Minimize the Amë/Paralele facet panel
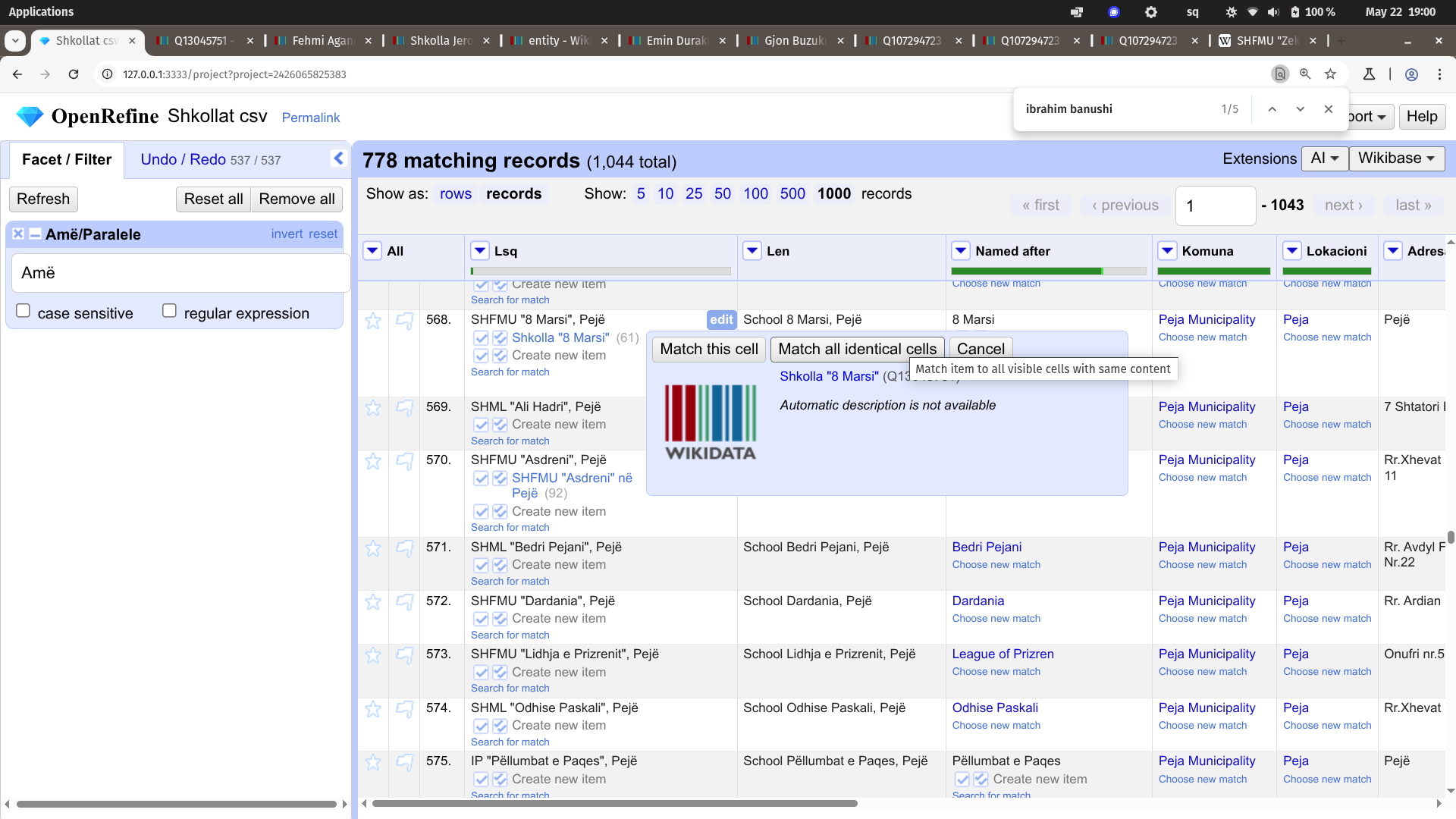 (35, 234)
